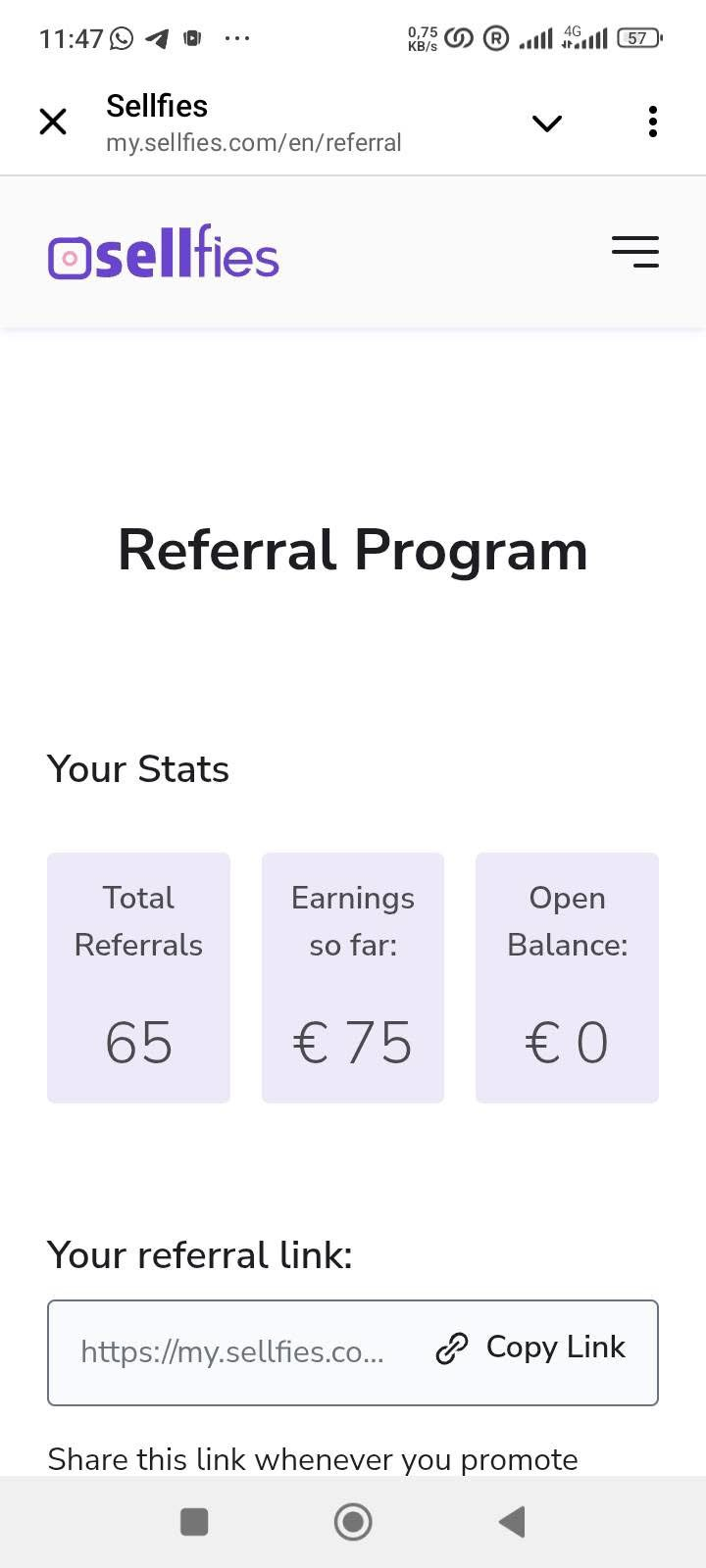Tap the Open Balance card
This screenshot has width=706, height=1568.
pos(567,977)
